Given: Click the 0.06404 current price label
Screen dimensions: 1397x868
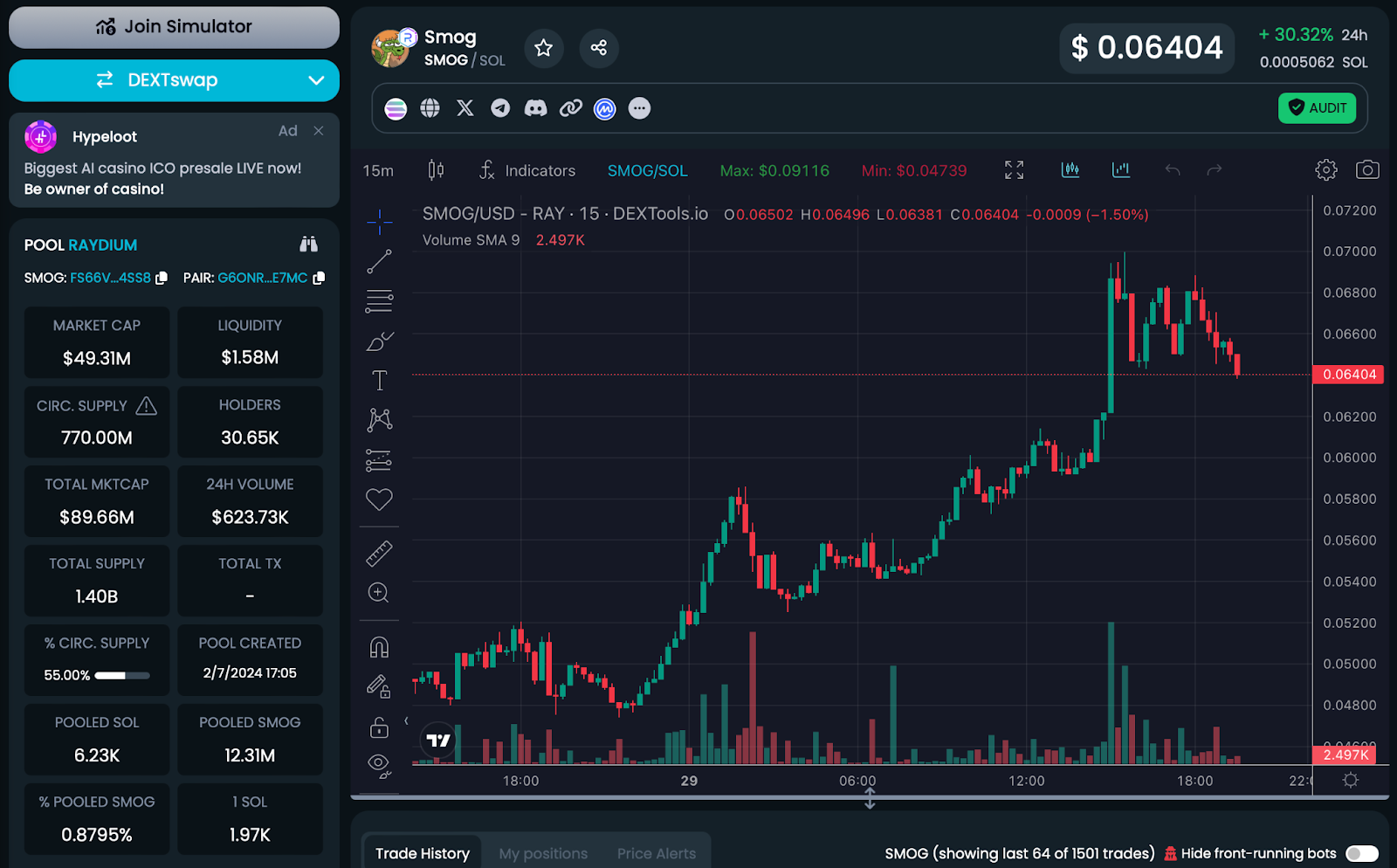Looking at the screenshot, I should point(1349,375).
